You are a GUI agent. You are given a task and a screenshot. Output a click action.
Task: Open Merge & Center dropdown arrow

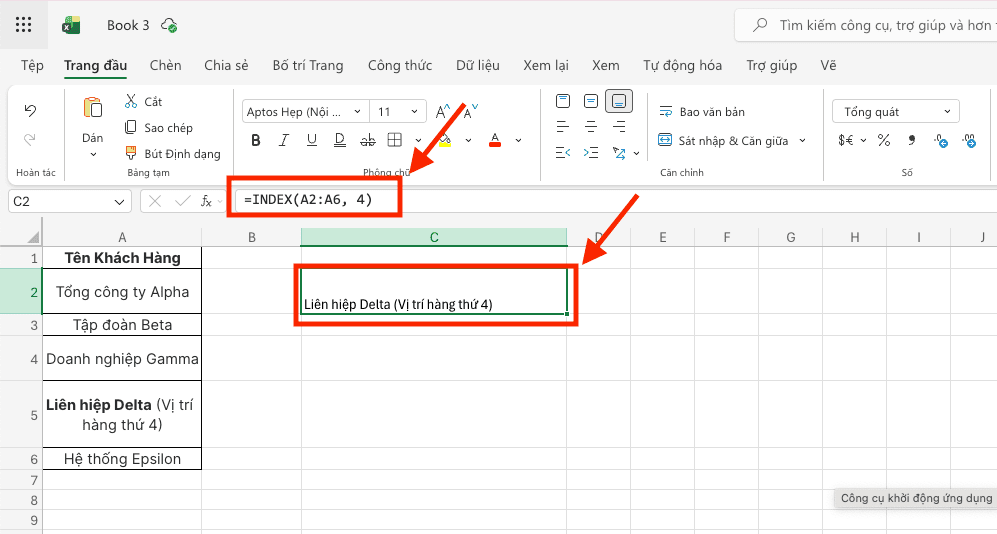coord(802,140)
